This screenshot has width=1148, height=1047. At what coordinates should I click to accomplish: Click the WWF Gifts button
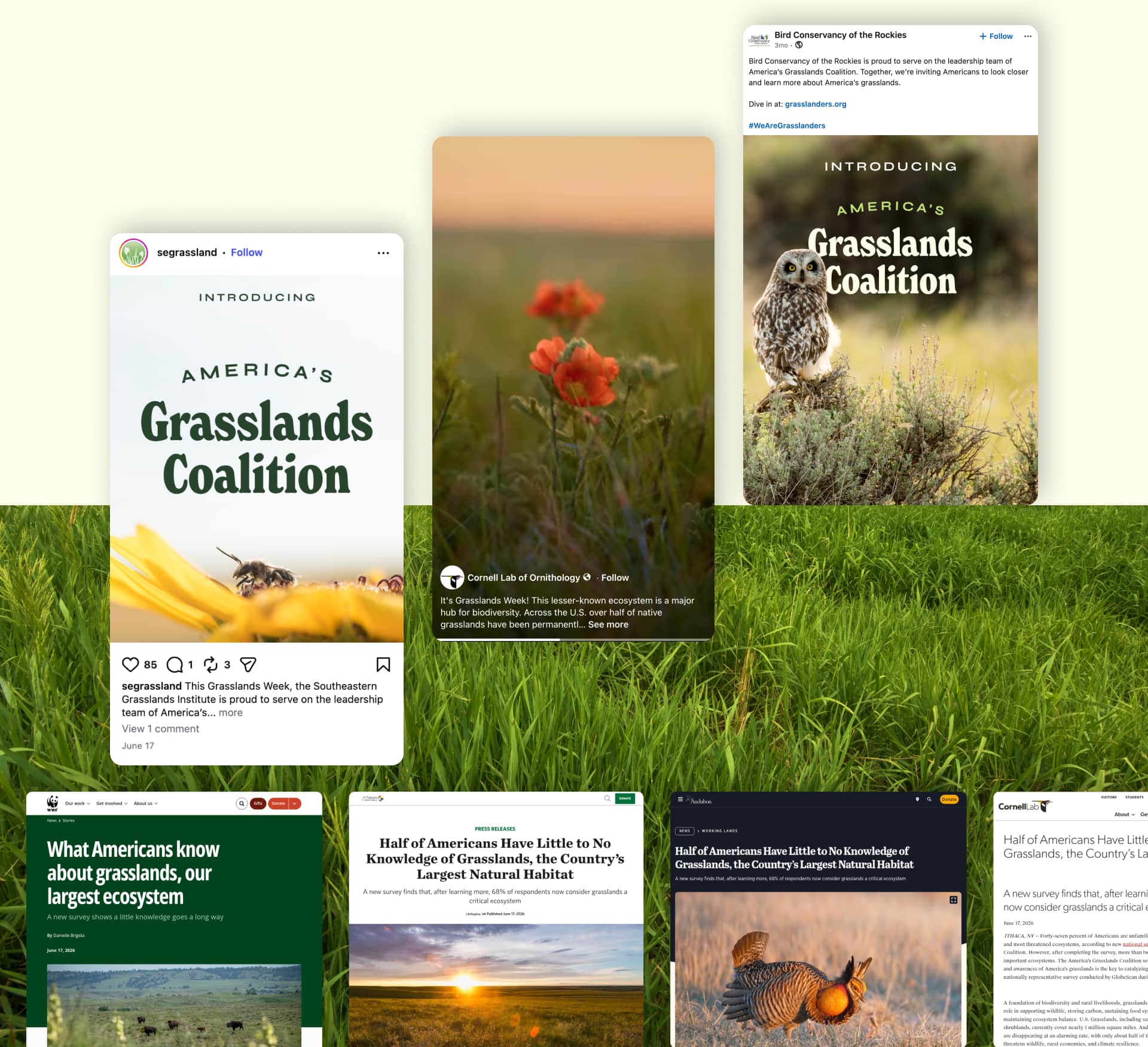258,804
